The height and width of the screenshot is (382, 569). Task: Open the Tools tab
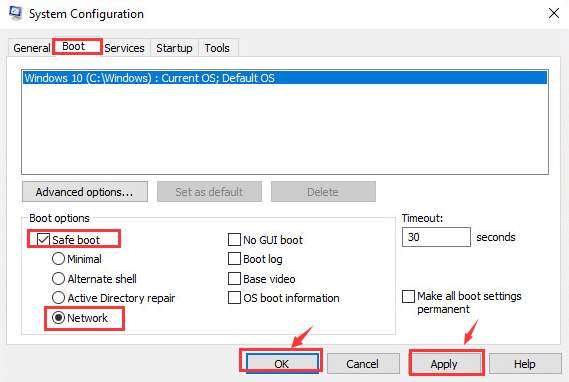point(217,48)
